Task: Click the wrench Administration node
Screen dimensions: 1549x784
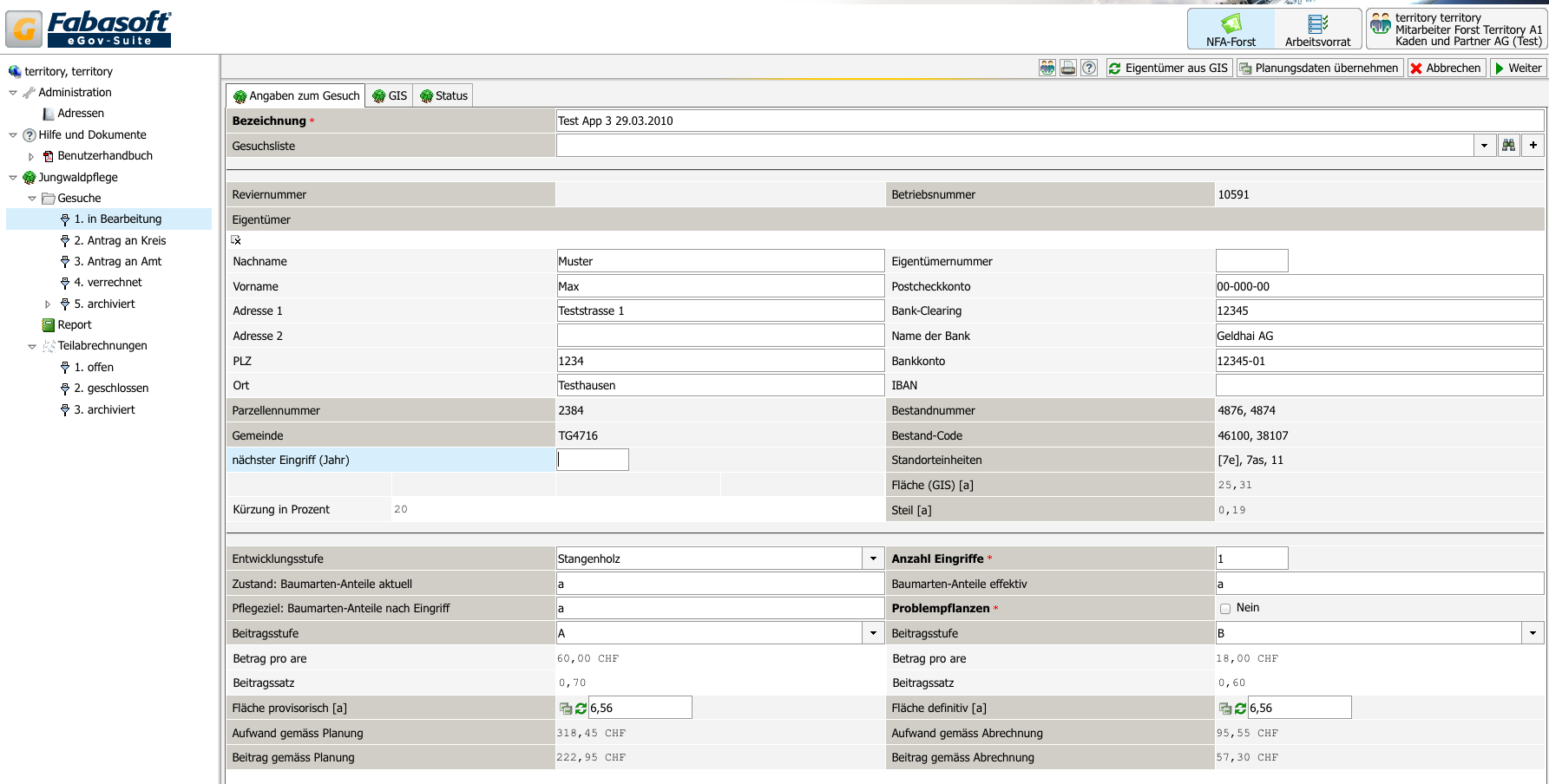Action: pyautogui.click(x=67, y=93)
